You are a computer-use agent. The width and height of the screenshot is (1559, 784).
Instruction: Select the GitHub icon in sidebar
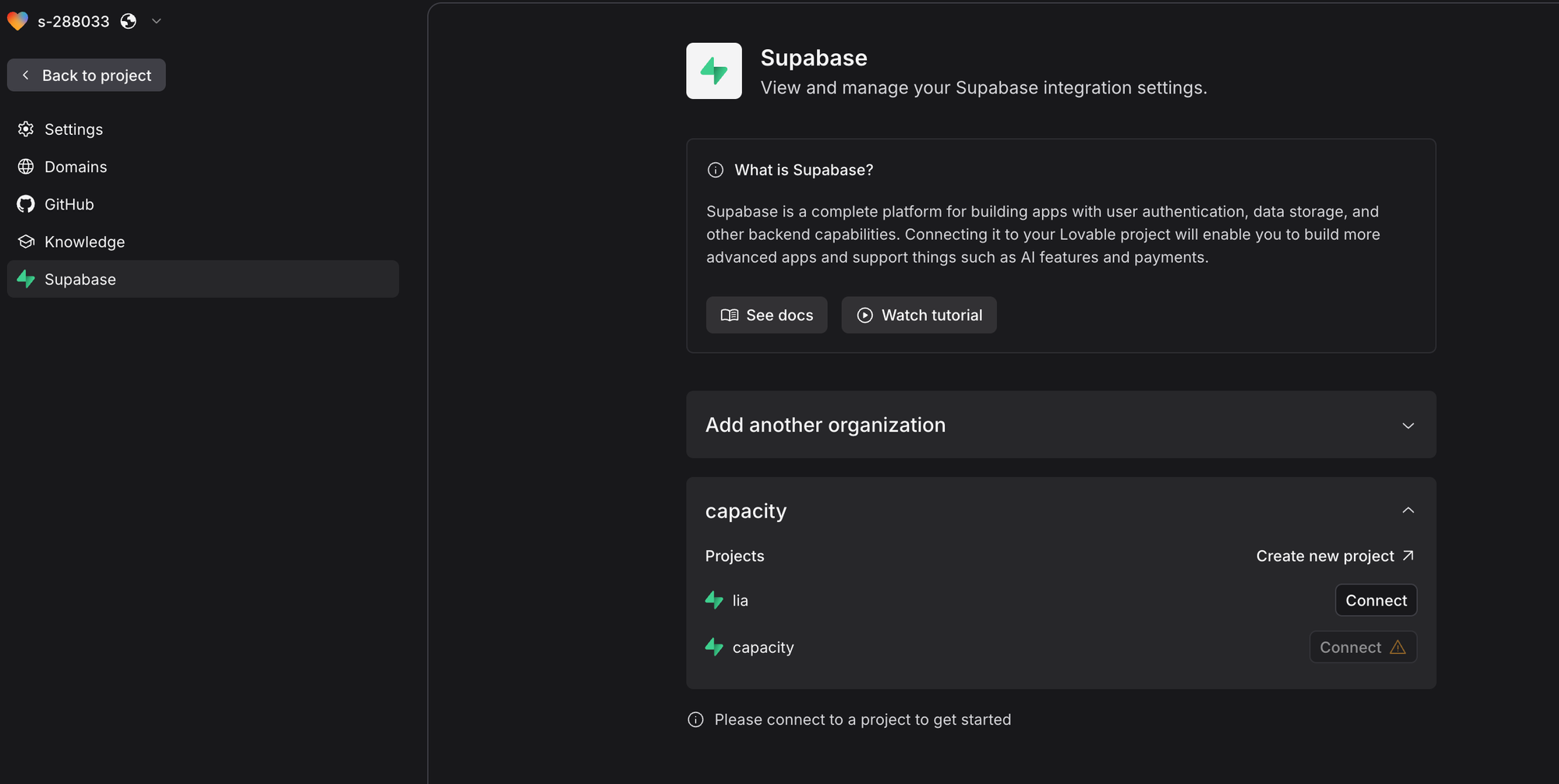pos(25,203)
